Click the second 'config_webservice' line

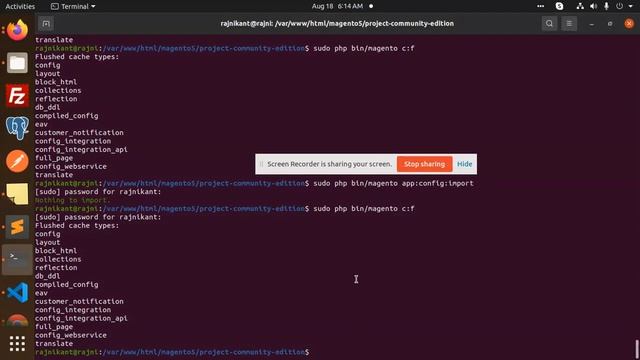tap(71, 335)
